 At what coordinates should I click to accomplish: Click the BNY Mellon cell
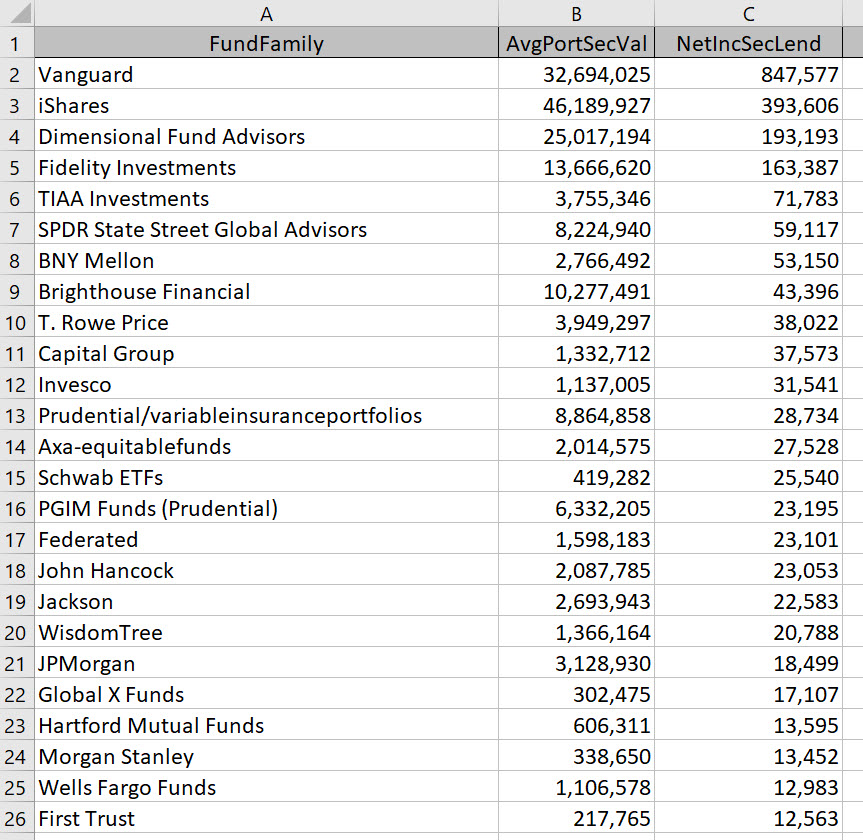click(266, 260)
